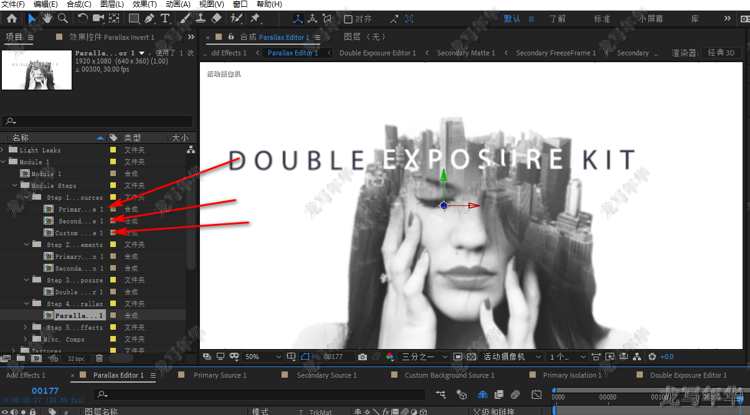750x415 pixels.
Task: Collapse the Module 1 folder
Action: click(3, 162)
